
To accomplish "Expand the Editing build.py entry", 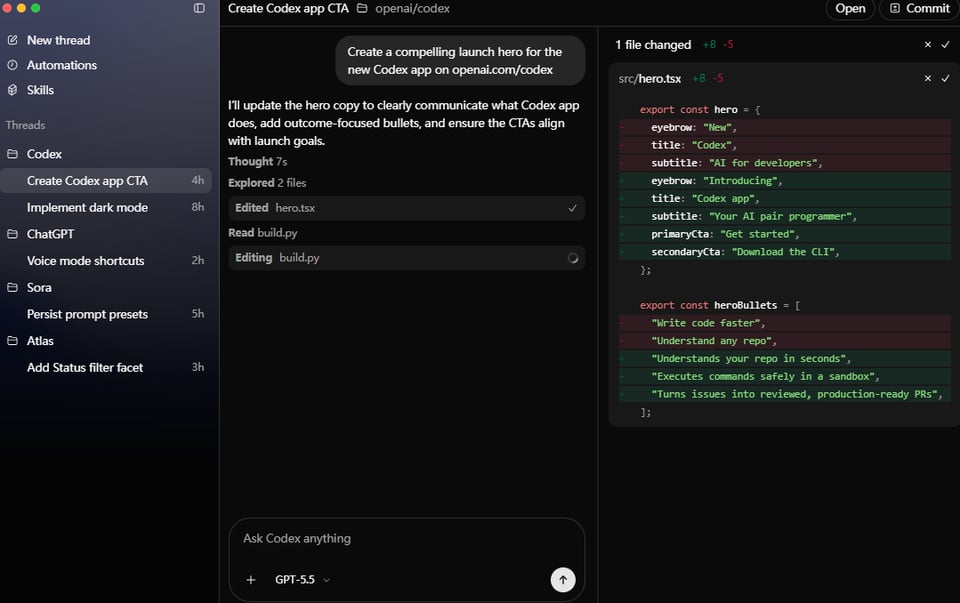I will (407, 258).
